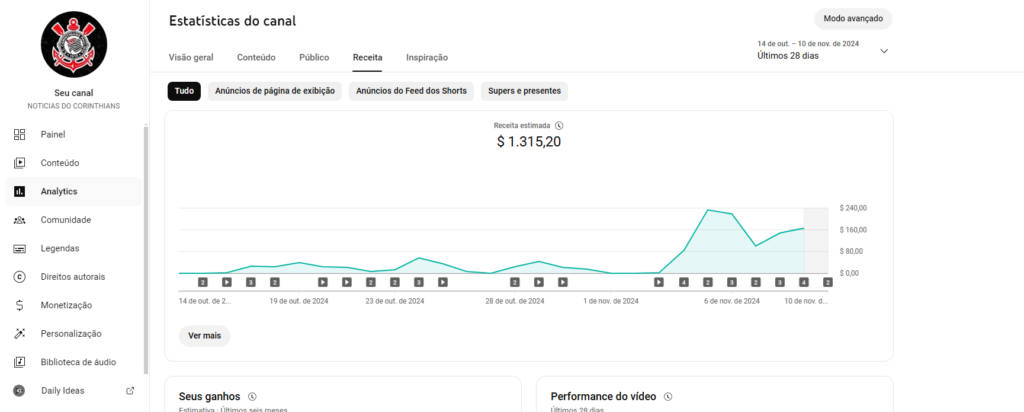
Task: Filter by Anúncios do Feed dos Shorts
Action: click(411, 91)
